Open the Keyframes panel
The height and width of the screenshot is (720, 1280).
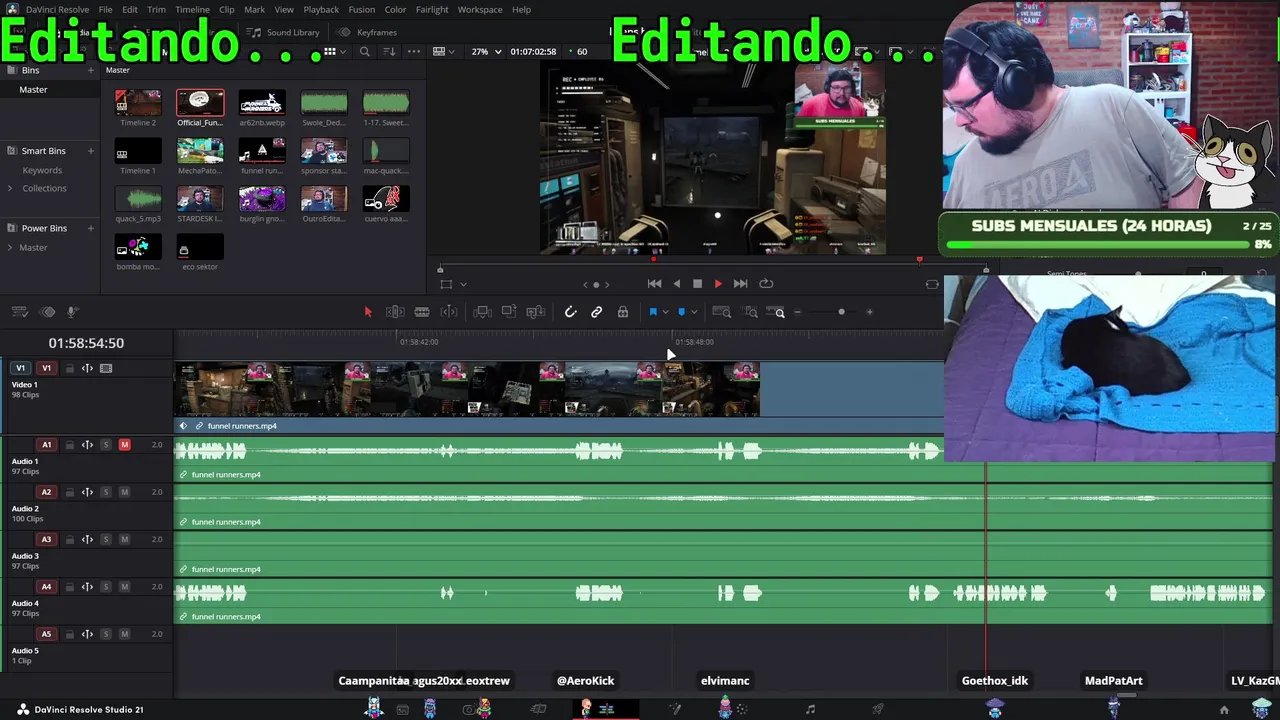point(367,32)
